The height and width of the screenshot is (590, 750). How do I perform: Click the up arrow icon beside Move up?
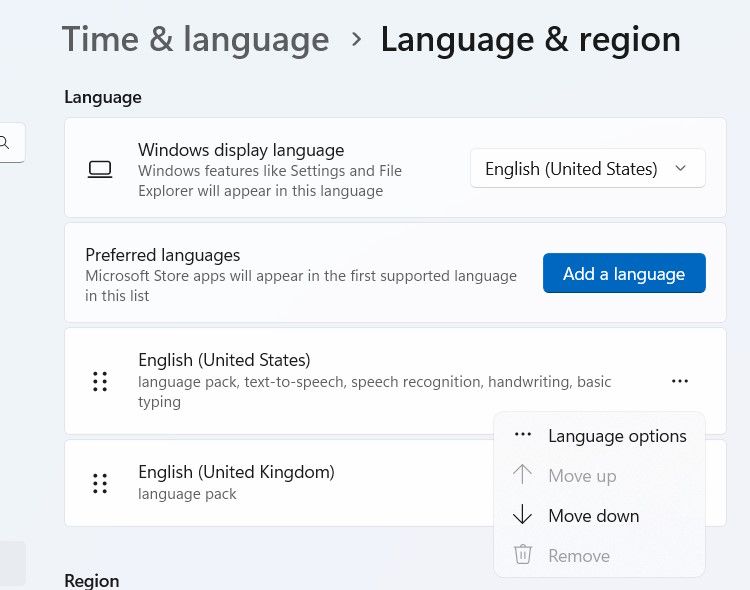(522, 475)
